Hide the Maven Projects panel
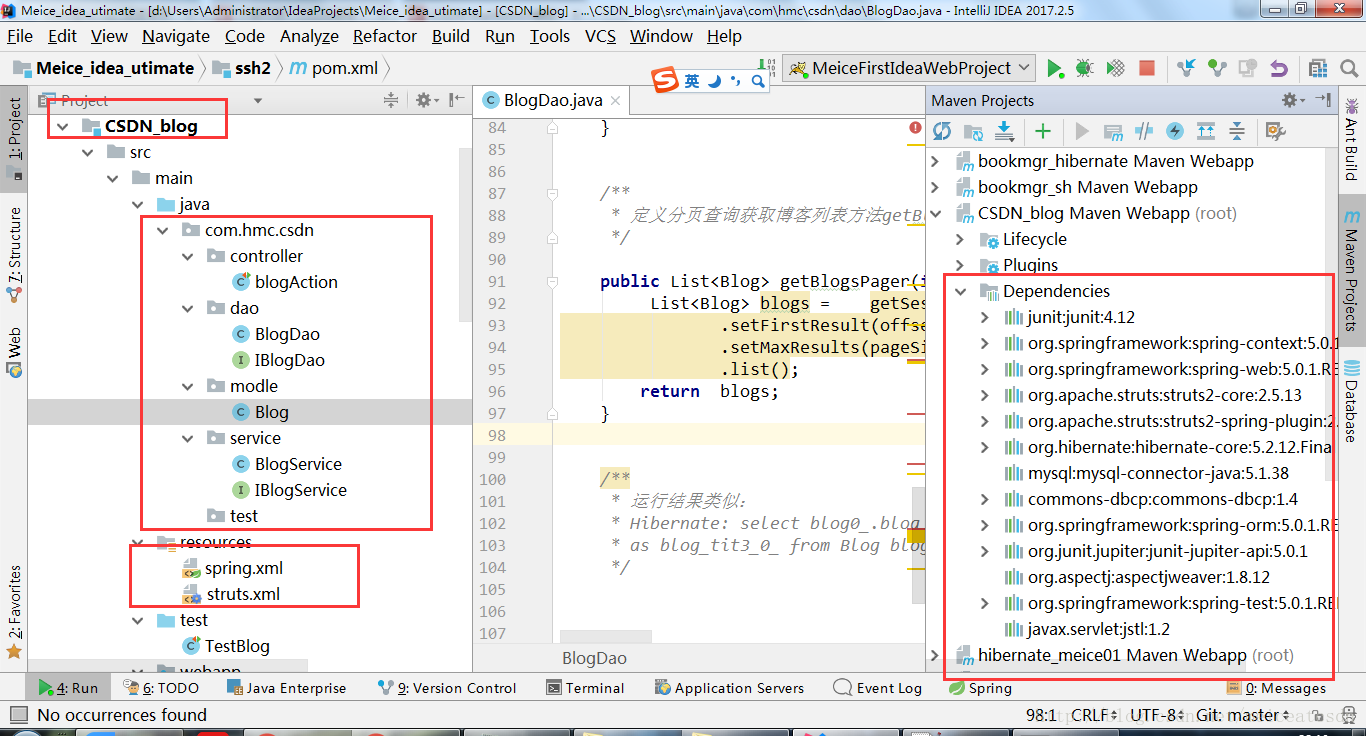The width and height of the screenshot is (1366, 736). [x=1323, y=100]
